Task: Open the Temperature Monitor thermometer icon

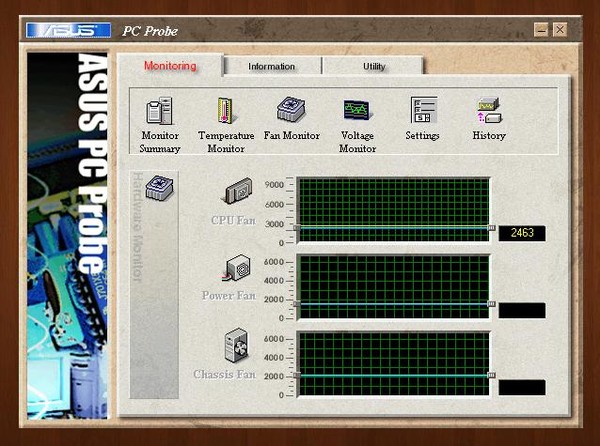Action: point(226,111)
